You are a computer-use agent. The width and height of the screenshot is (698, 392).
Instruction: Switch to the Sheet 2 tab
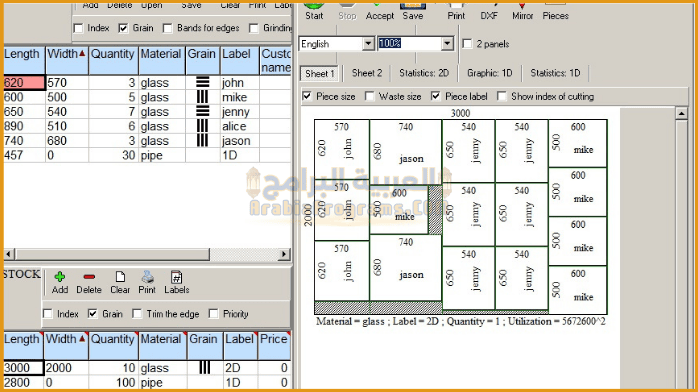[367, 73]
